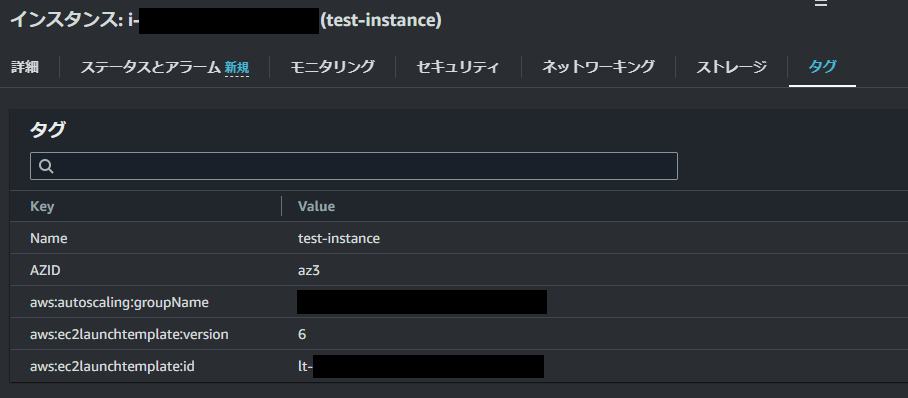Click the aws:autoscaling:groupName key
908x398 pixels.
tap(119, 302)
